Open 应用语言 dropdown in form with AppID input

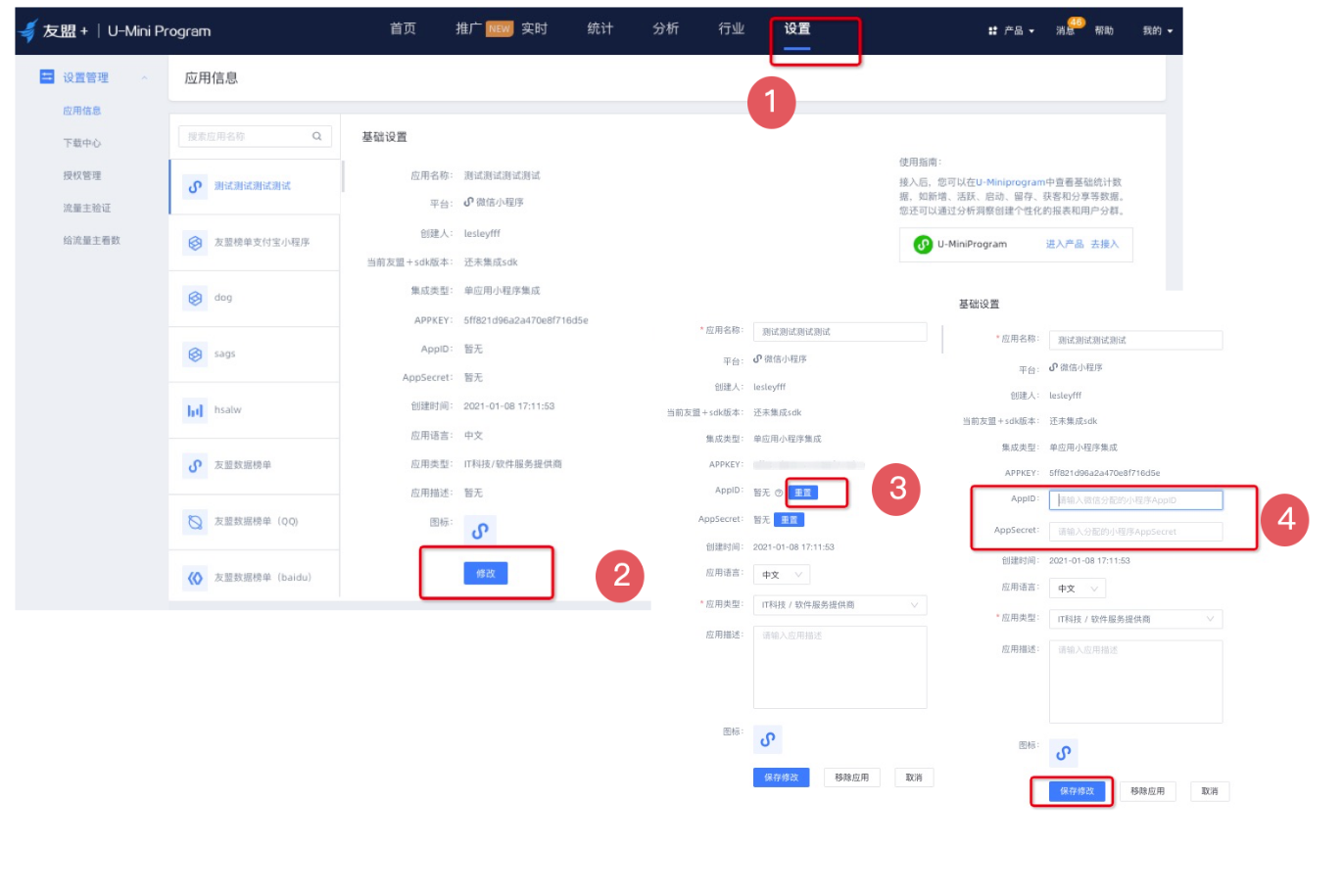coord(1078,589)
